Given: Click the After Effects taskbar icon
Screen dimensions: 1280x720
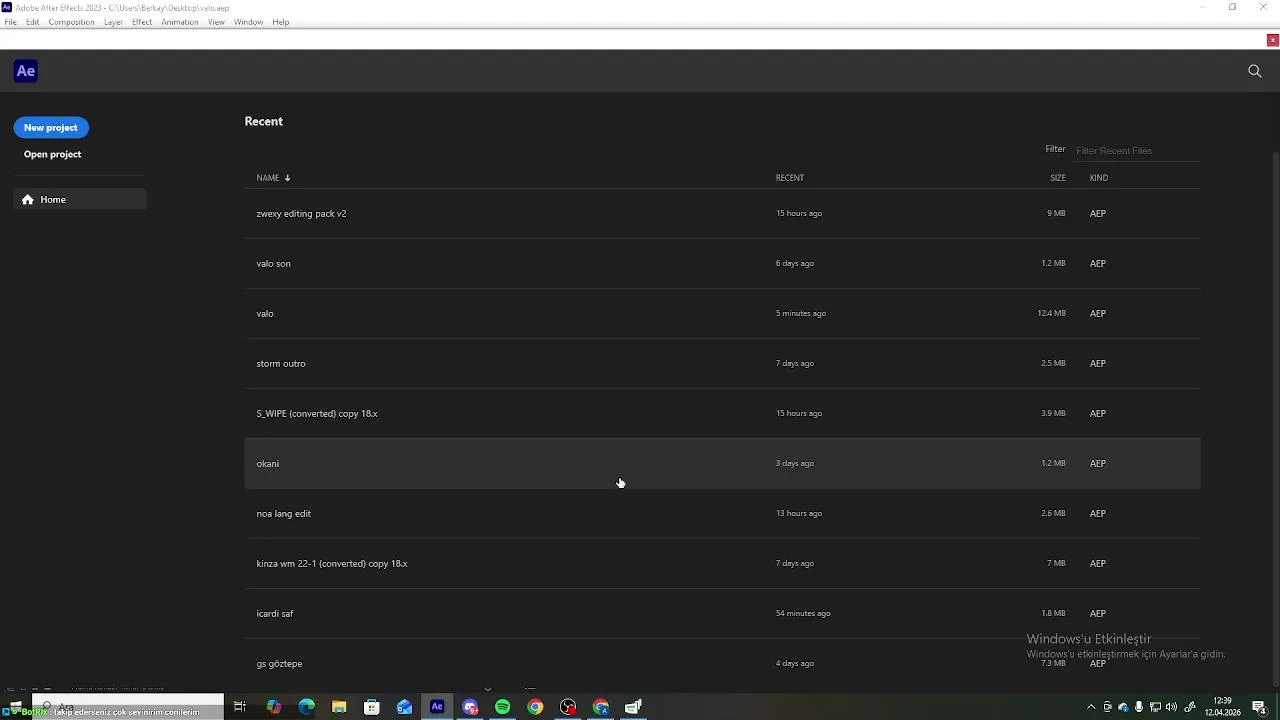Looking at the screenshot, I should tap(437, 707).
